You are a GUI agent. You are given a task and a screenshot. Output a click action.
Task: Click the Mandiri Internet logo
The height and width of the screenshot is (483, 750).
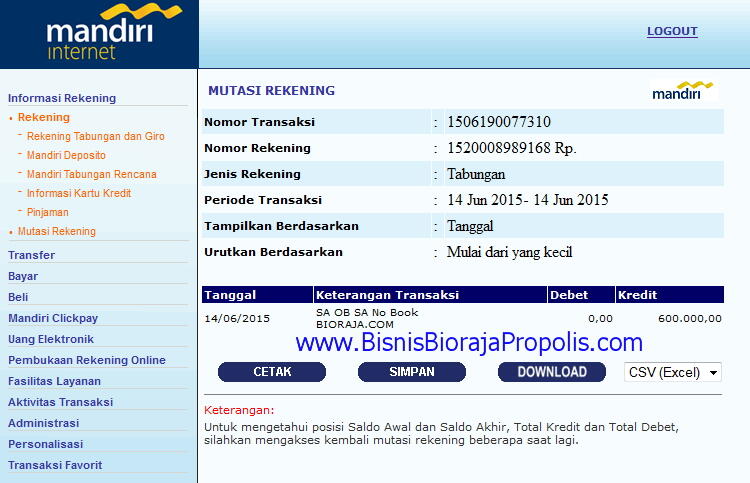click(114, 32)
